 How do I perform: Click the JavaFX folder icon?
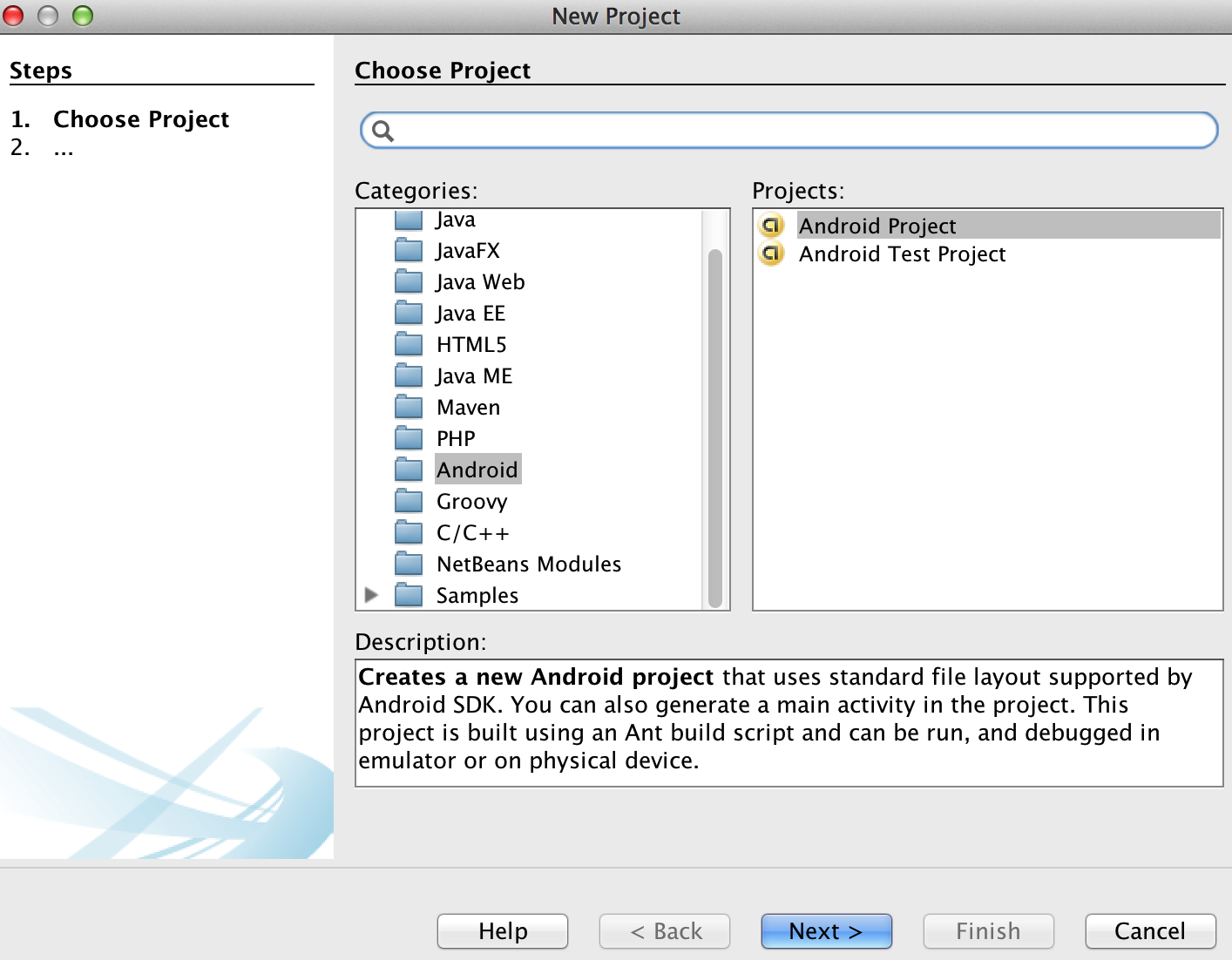[409, 251]
